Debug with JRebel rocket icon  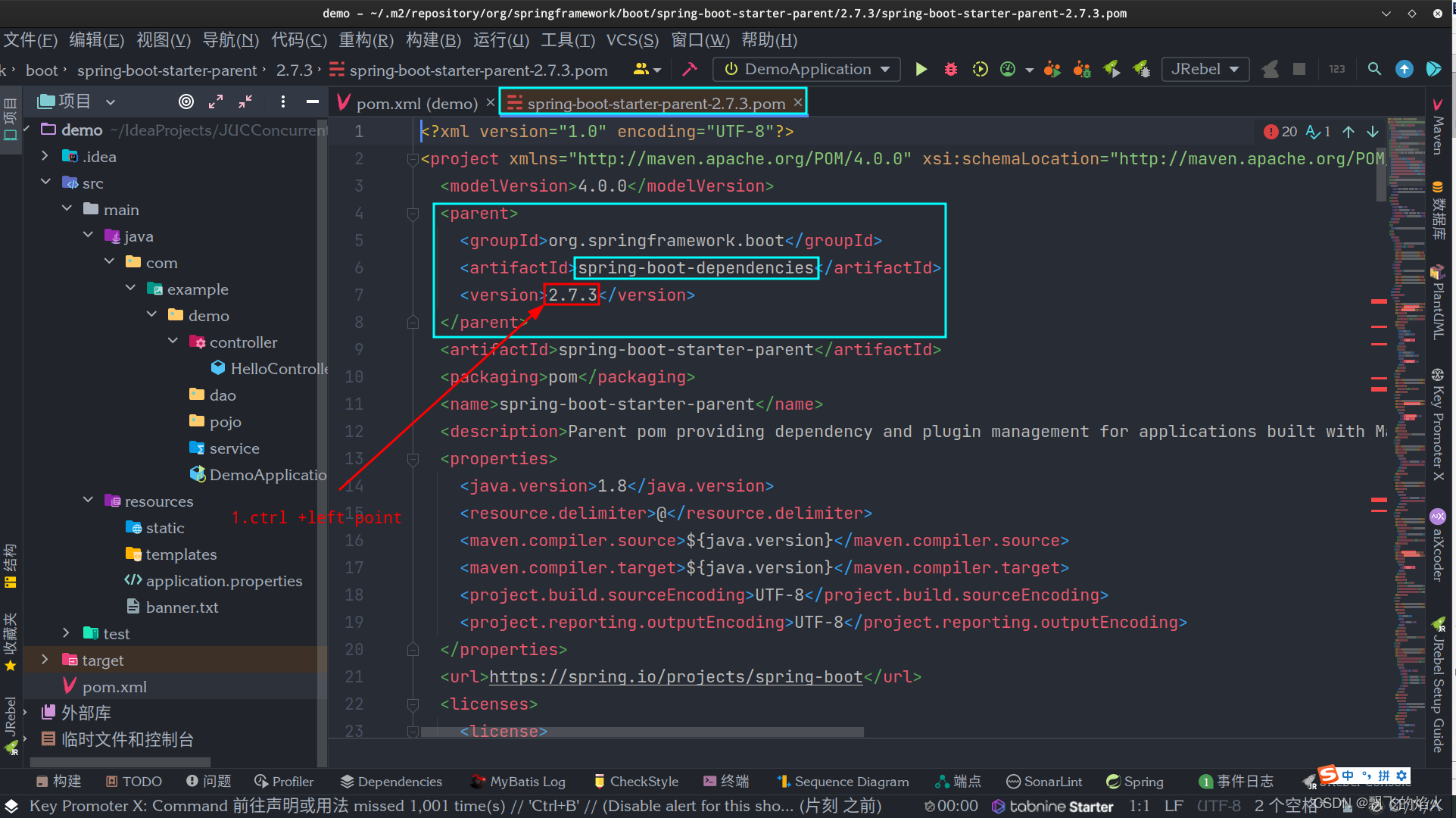[x=1142, y=70]
